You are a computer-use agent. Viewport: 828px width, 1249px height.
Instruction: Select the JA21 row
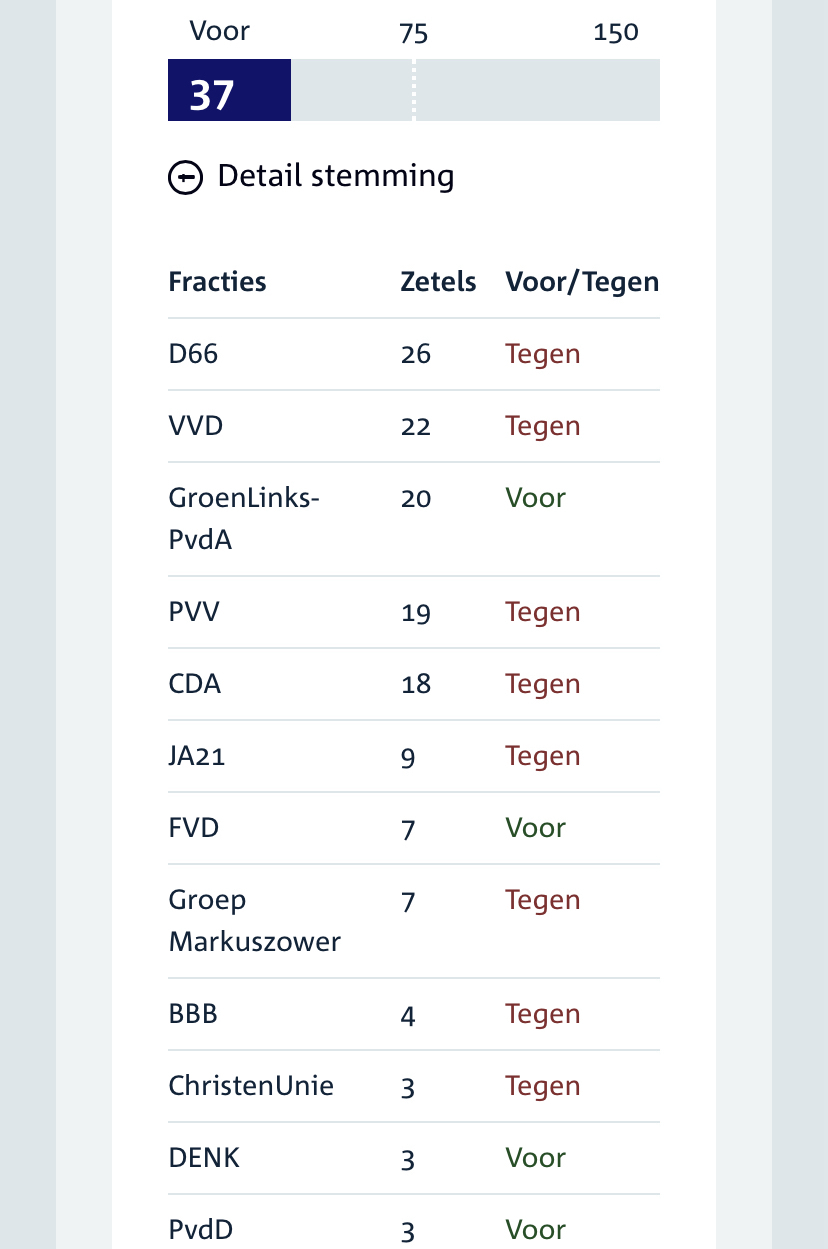coord(197,756)
